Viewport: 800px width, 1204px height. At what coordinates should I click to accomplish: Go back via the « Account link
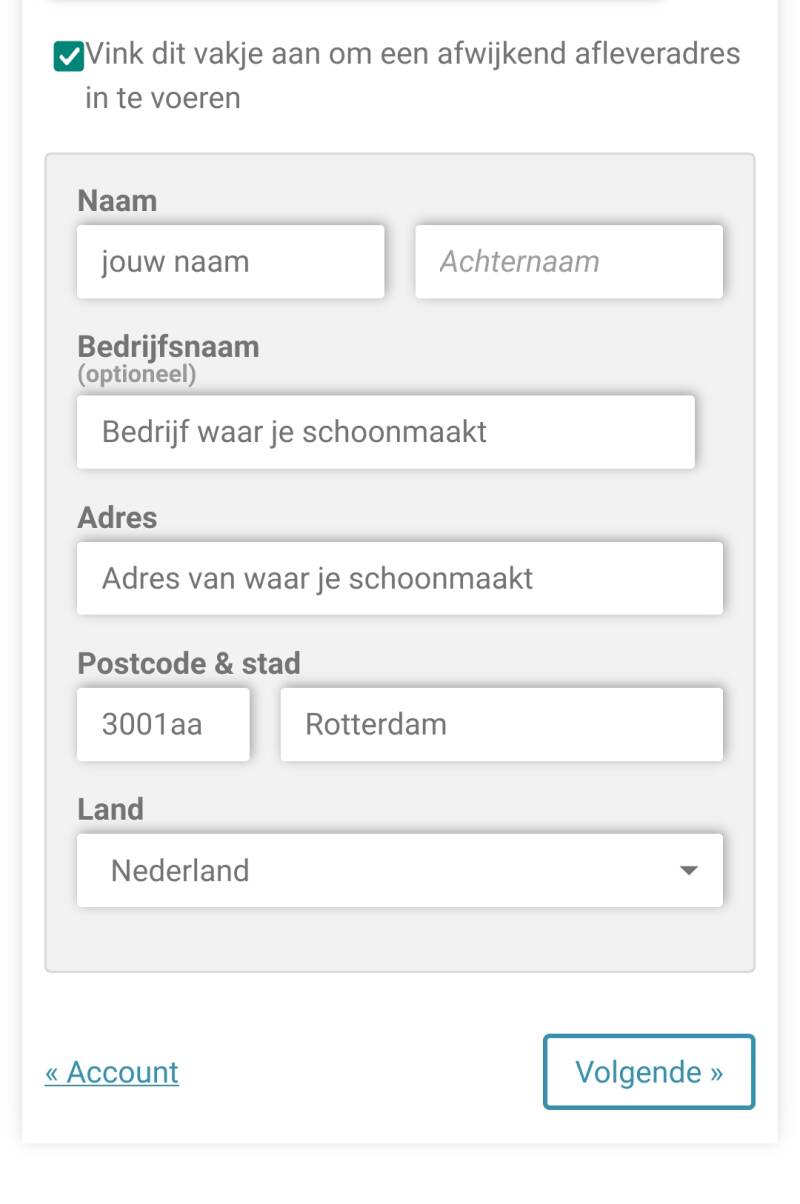(112, 1072)
